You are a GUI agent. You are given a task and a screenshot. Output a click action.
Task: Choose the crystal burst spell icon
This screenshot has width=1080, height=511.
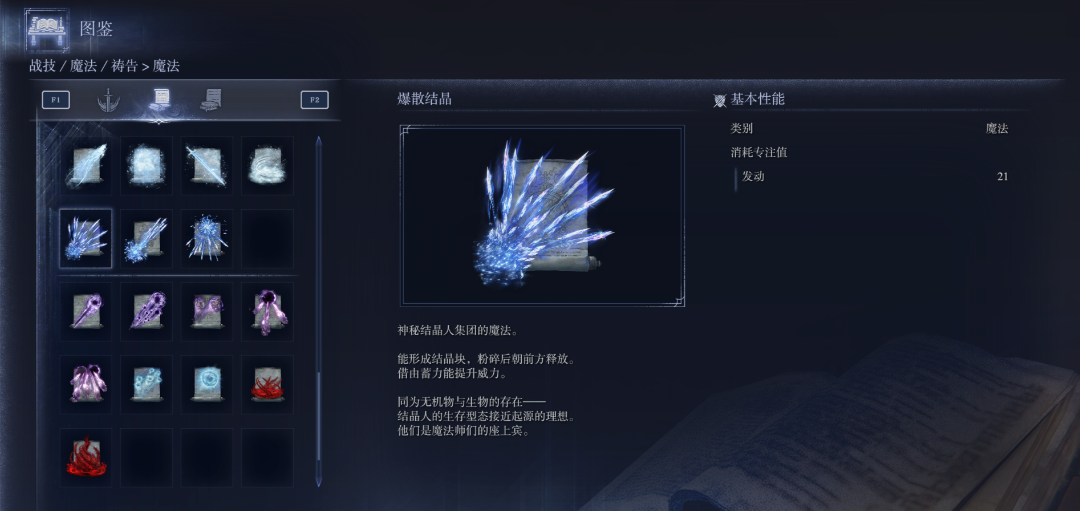[207, 239]
